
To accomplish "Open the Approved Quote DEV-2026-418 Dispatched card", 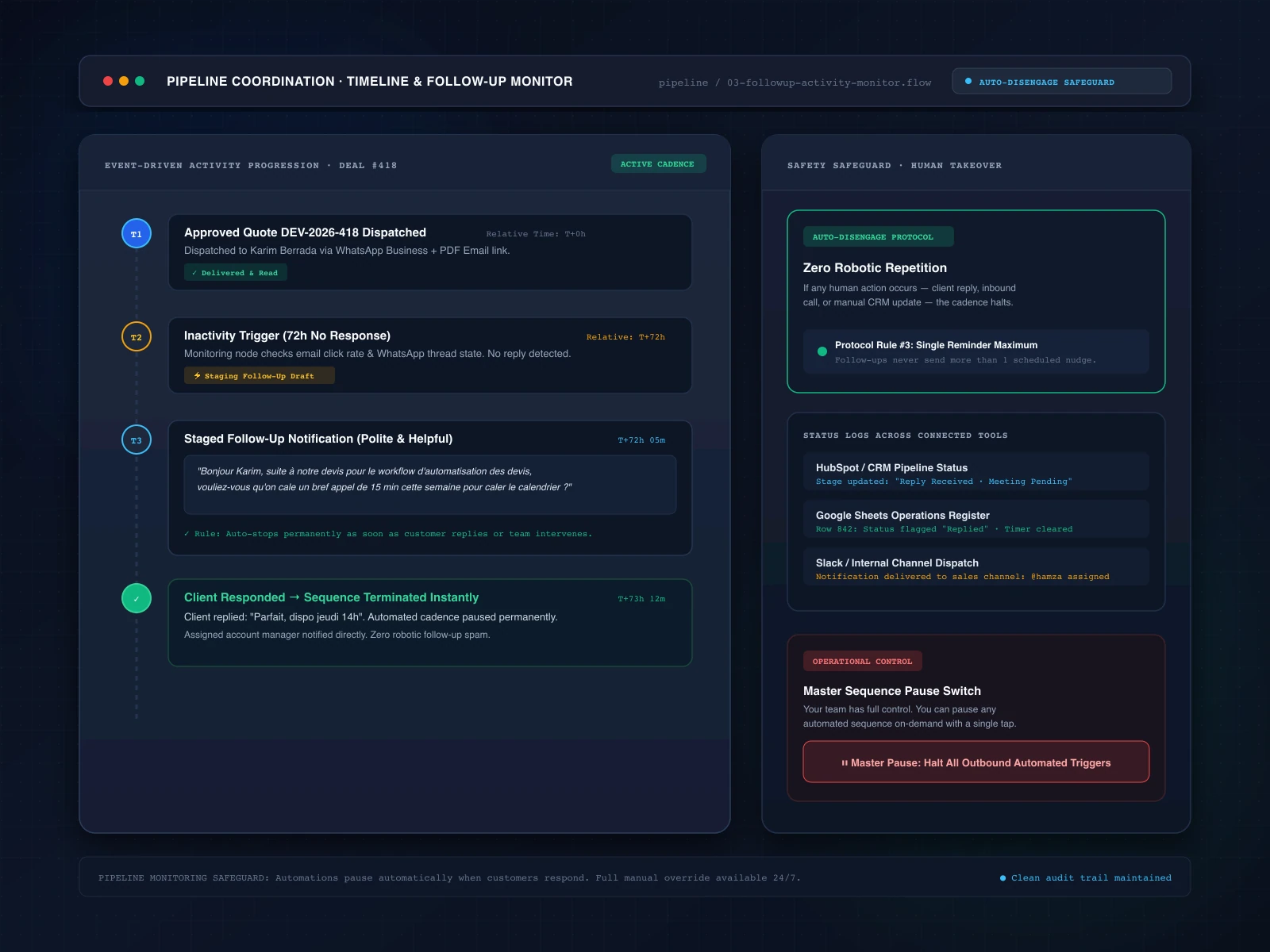I will pos(430,252).
